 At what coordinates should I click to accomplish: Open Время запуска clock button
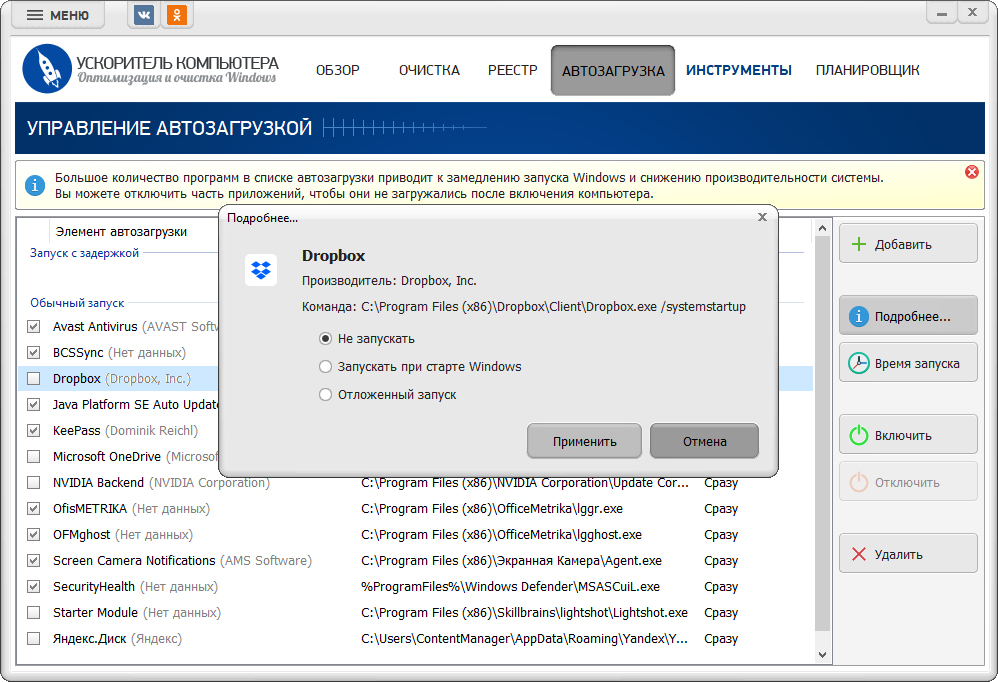[x=908, y=363]
